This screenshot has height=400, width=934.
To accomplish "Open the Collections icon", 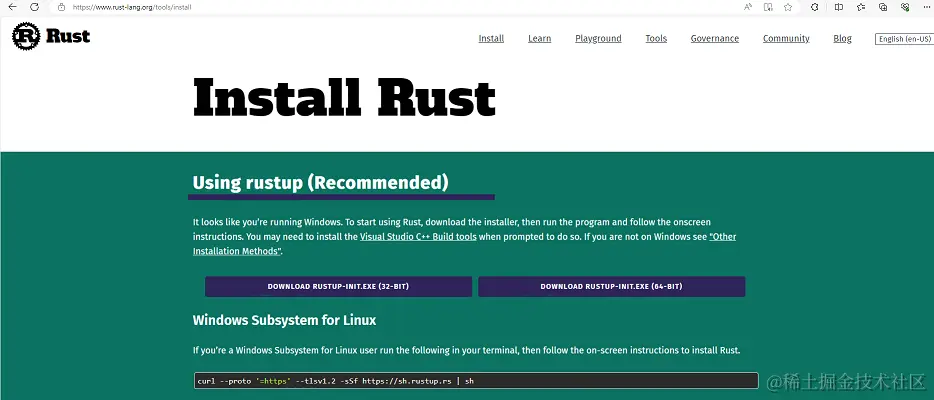I will (x=883, y=7).
